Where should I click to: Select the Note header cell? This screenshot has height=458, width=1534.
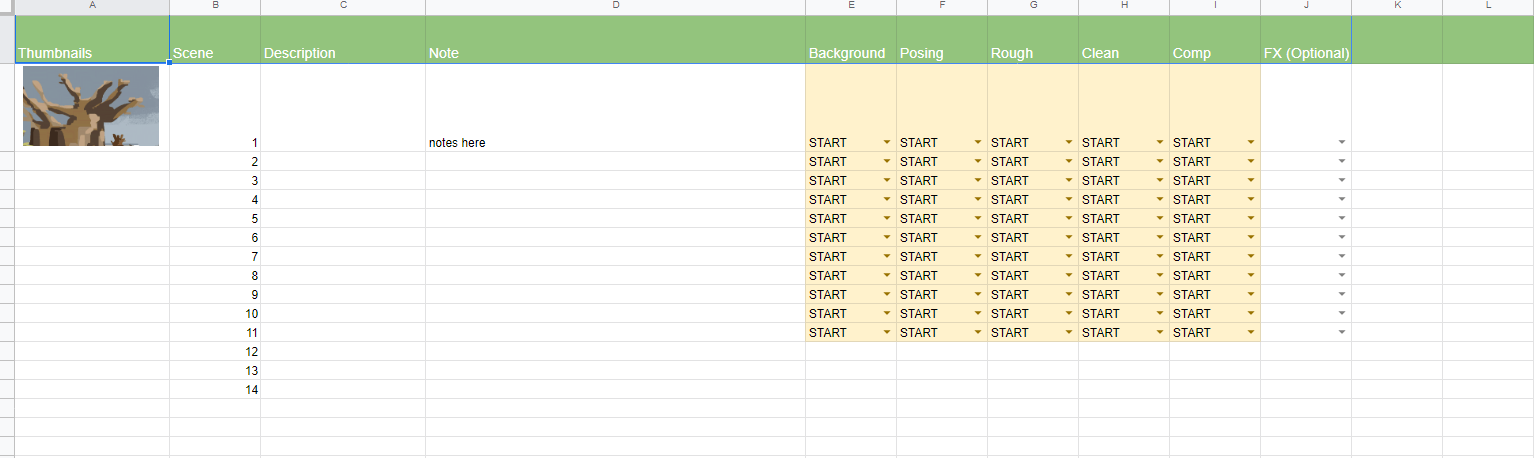(615, 40)
